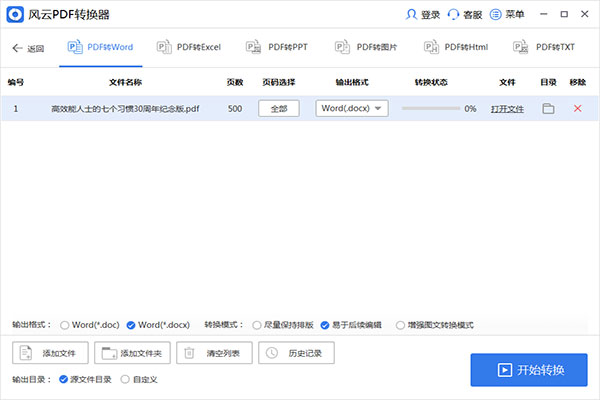Choose 尽量保持排版 conversion mode
This screenshot has height=400, width=600.
pyautogui.click(x=257, y=325)
